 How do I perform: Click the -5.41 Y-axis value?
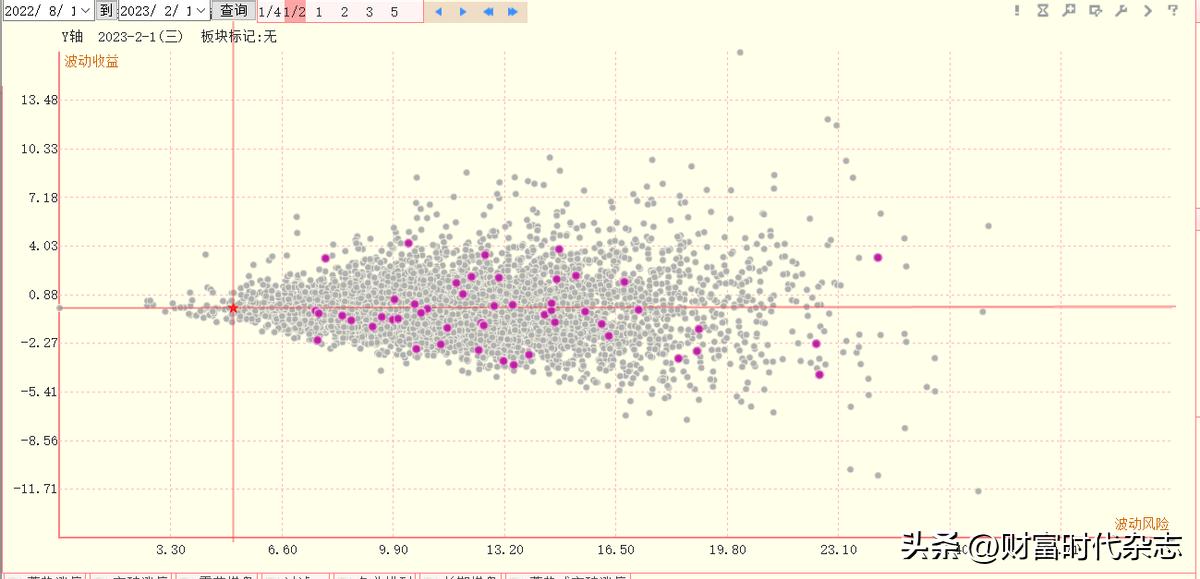41,391
